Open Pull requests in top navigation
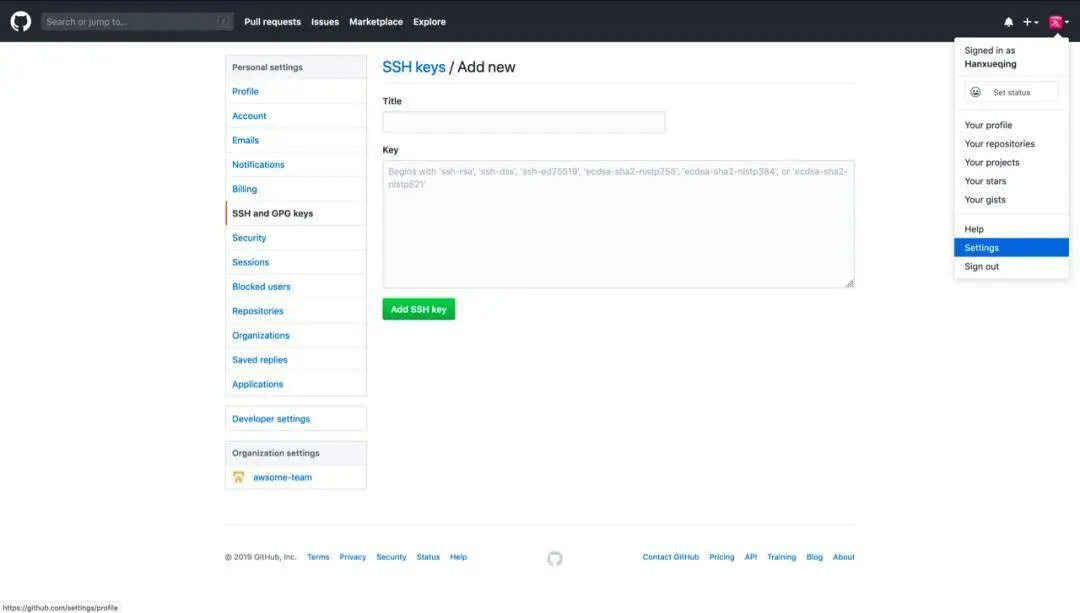1080x613 pixels. tap(272, 22)
